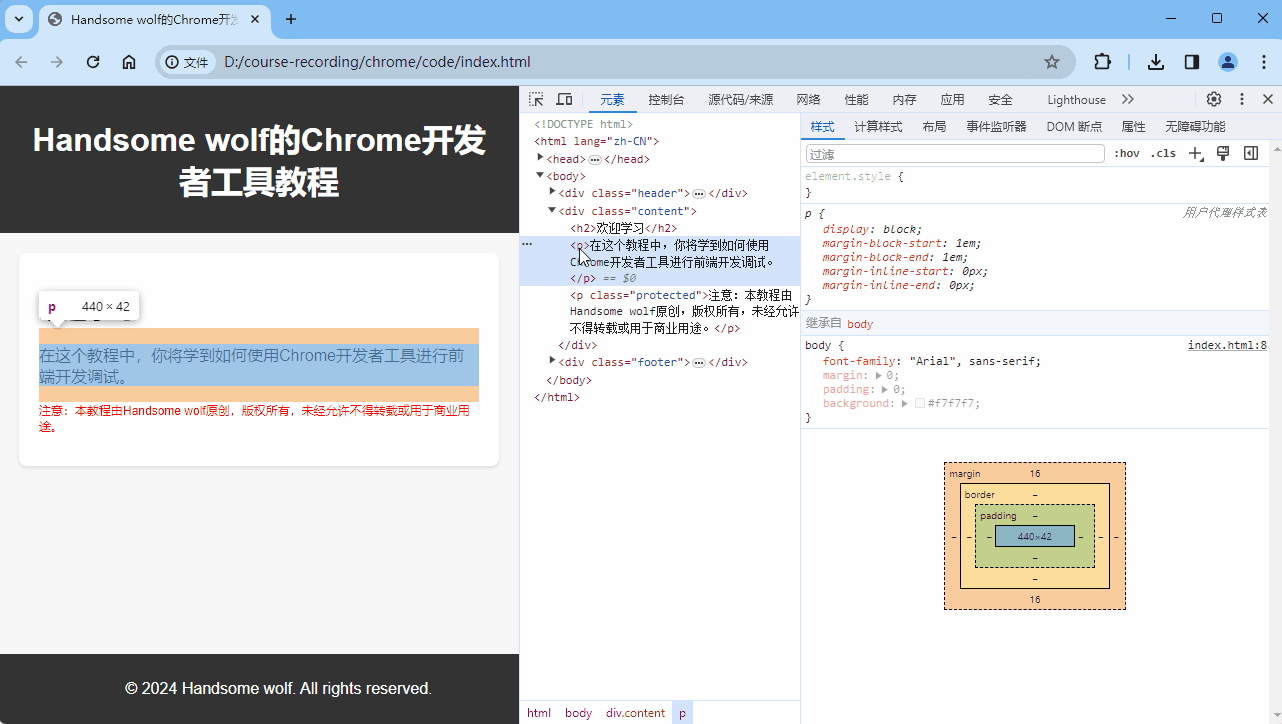Toggle the :hov element state button
Image resolution: width=1282 pixels, height=724 pixels.
pos(1127,153)
